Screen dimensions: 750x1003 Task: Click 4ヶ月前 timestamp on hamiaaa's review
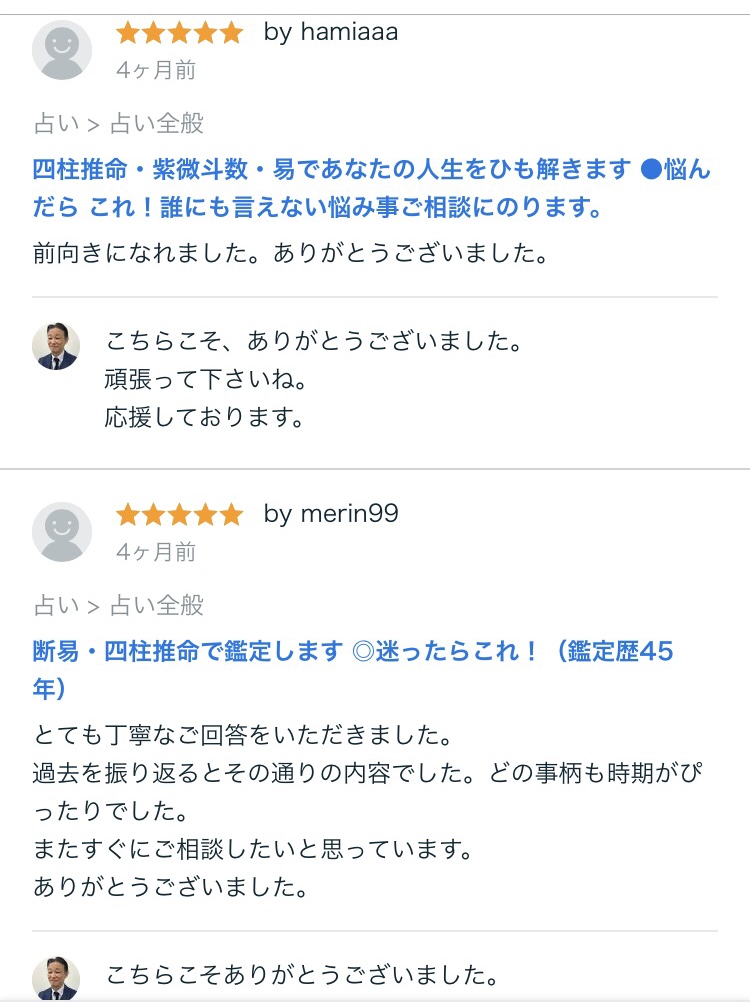156,70
